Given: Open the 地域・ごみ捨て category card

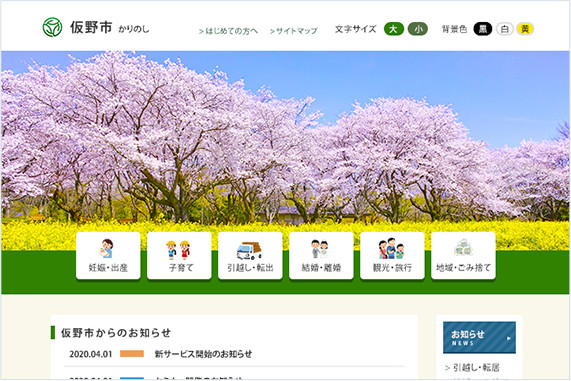Looking at the screenshot, I should tap(463, 255).
